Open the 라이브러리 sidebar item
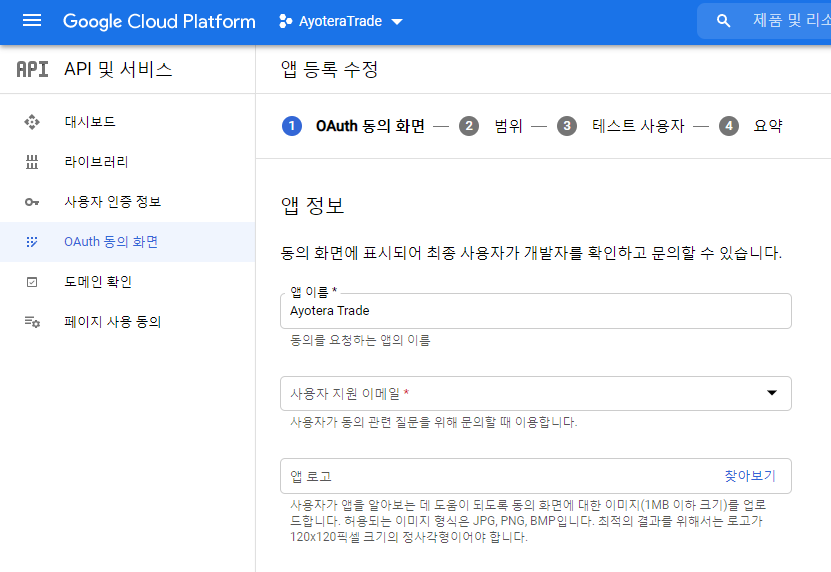This screenshot has width=831, height=572. click(127, 162)
